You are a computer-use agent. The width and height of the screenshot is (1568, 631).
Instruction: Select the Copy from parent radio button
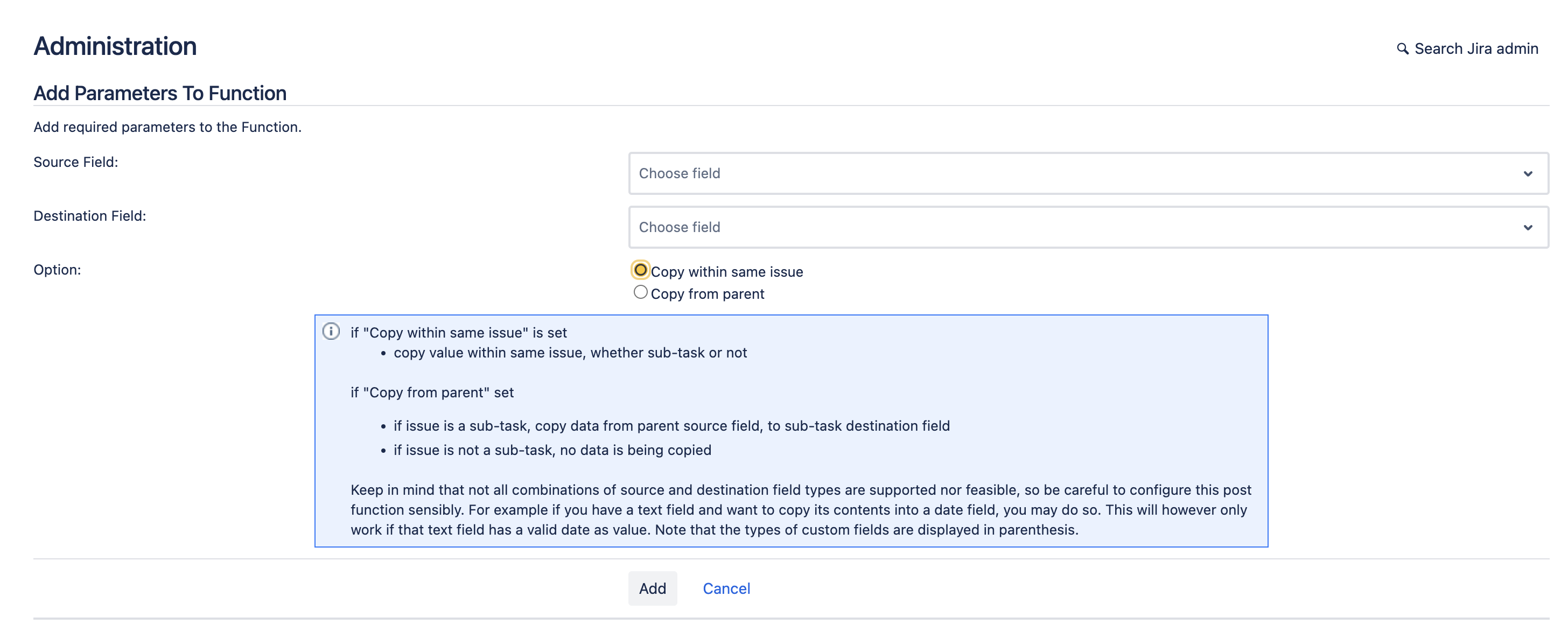tap(640, 292)
